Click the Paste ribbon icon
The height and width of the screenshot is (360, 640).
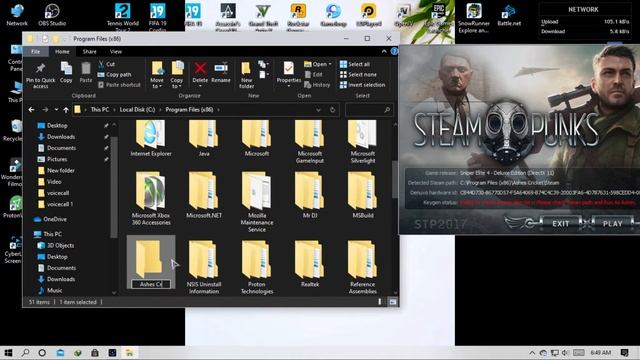[86, 72]
